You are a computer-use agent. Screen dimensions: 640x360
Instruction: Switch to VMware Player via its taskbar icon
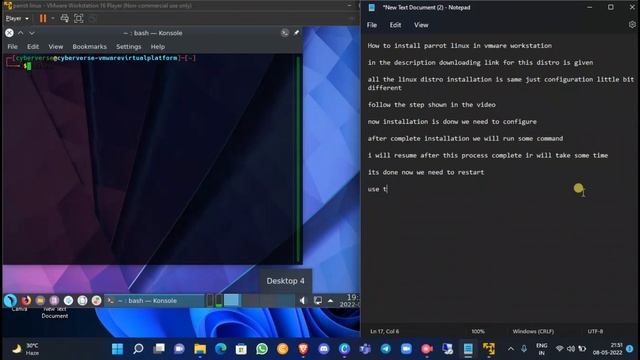coord(489,349)
